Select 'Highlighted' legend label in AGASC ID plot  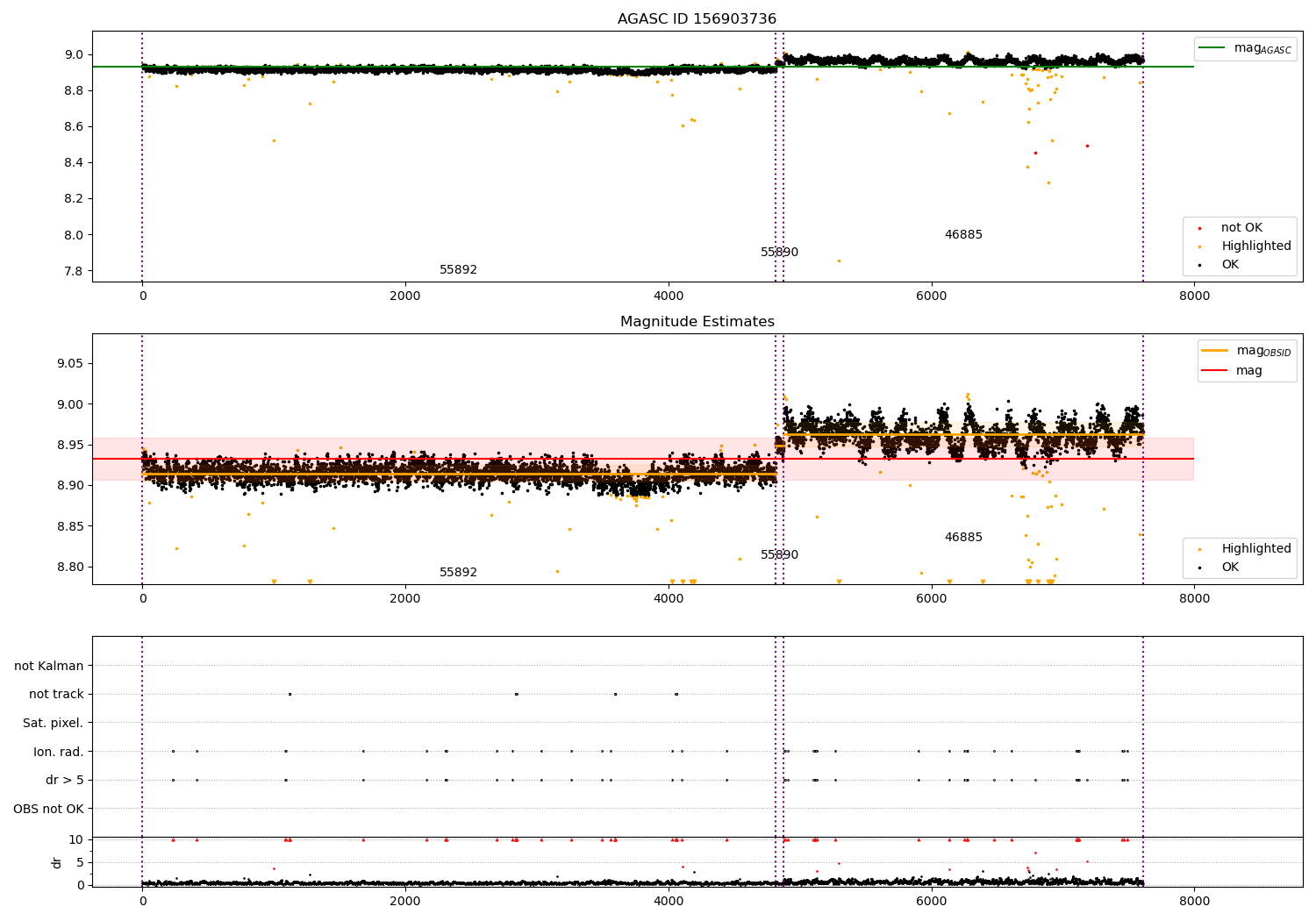click(1256, 246)
